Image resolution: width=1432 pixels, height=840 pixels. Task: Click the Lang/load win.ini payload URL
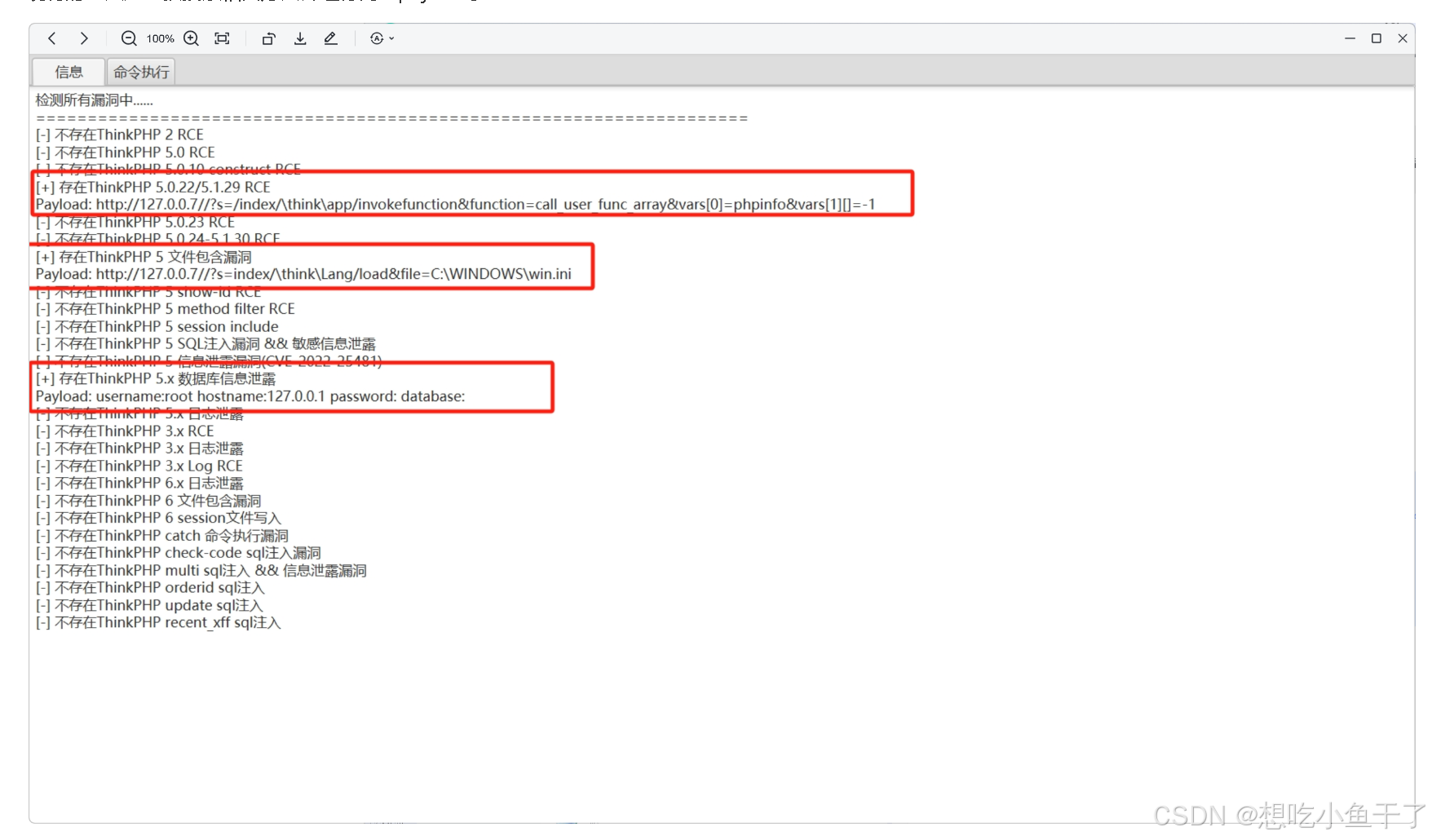[x=303, y=274]
